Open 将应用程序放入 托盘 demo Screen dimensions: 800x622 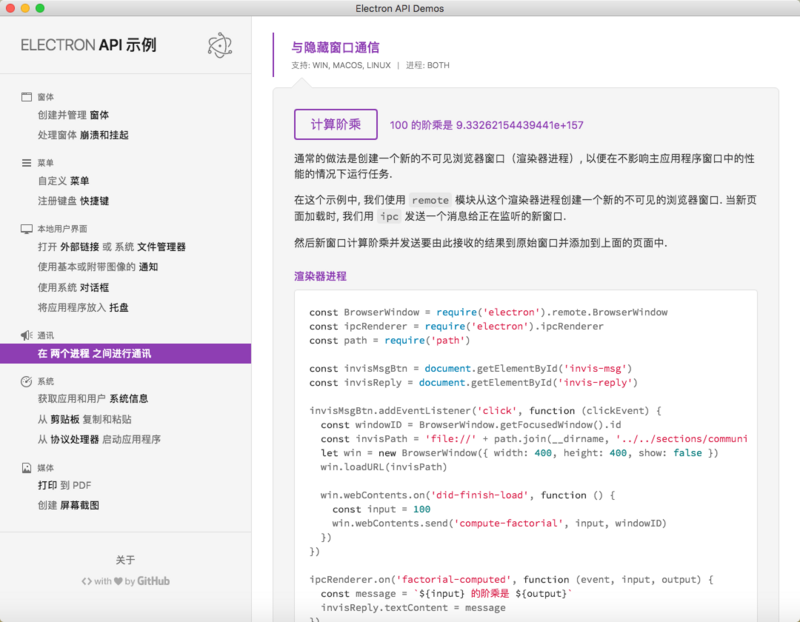83,307
